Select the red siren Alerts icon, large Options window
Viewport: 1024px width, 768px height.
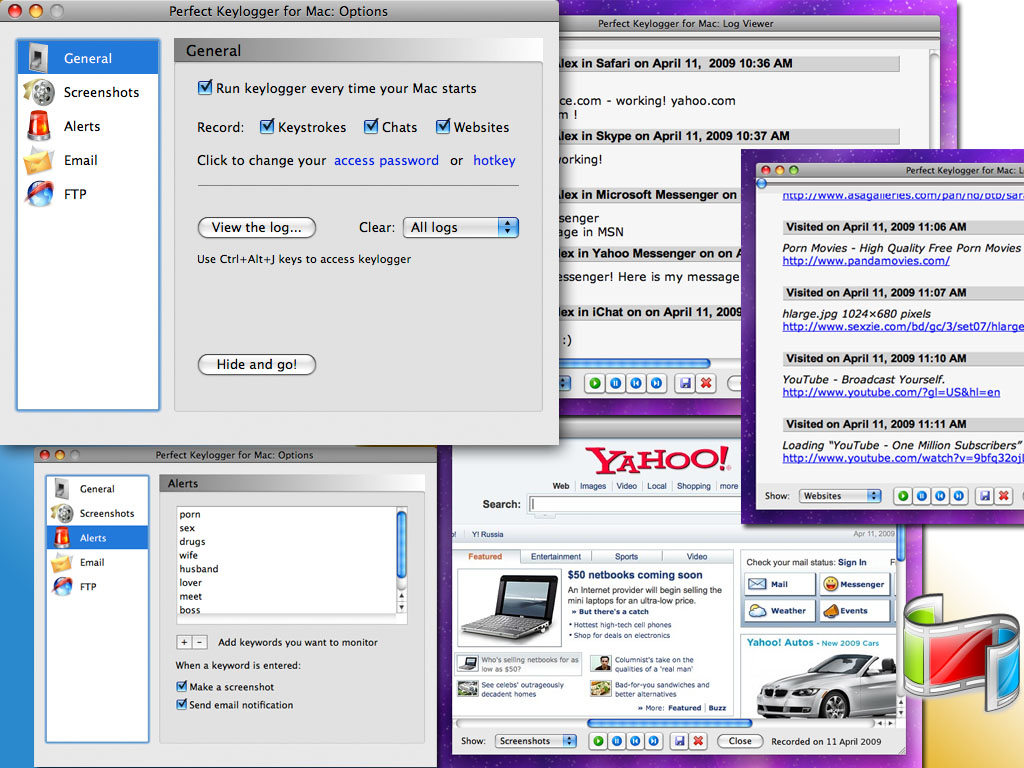[39, 126]
